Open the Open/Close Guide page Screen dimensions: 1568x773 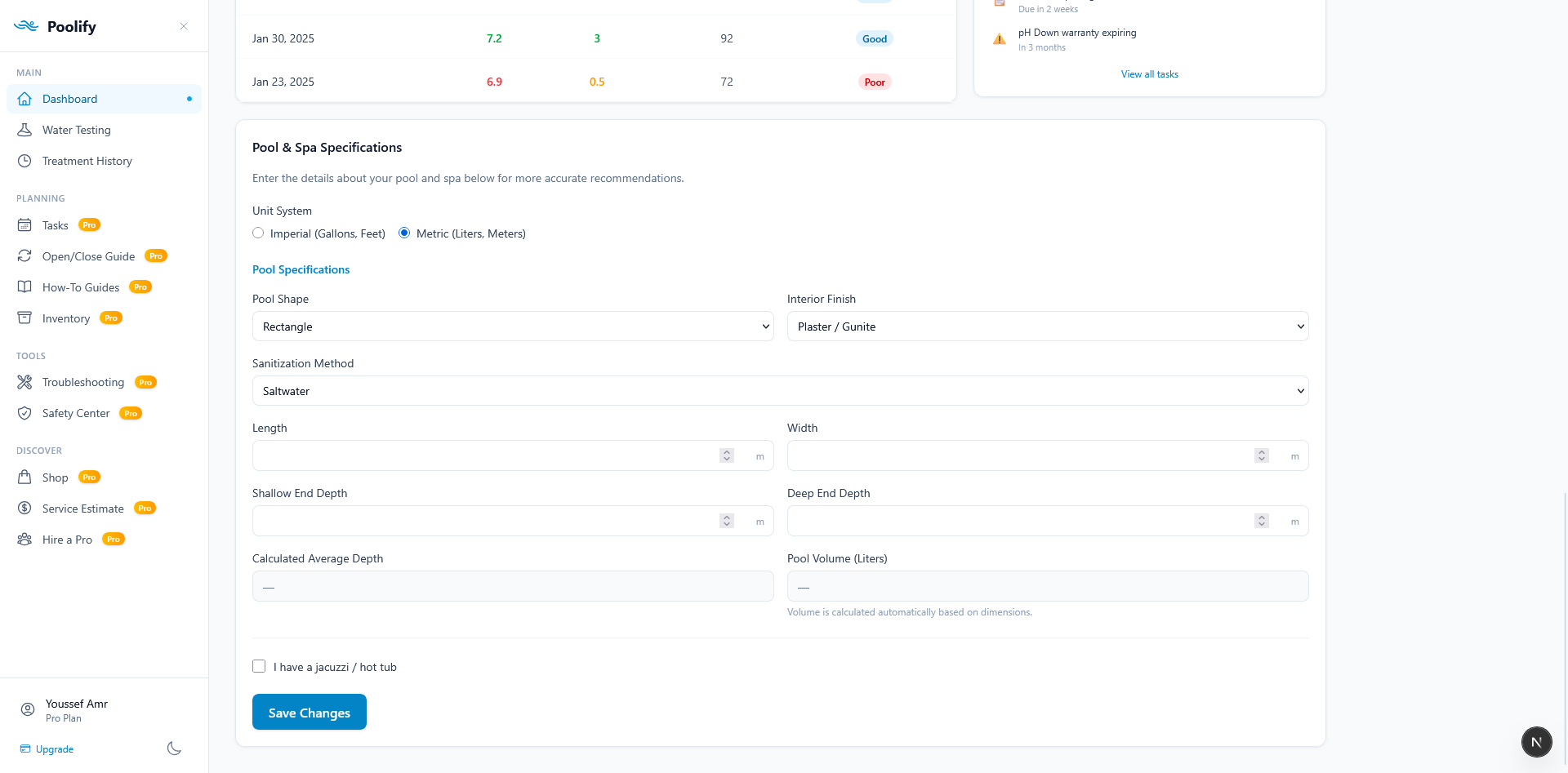point(104,256)
